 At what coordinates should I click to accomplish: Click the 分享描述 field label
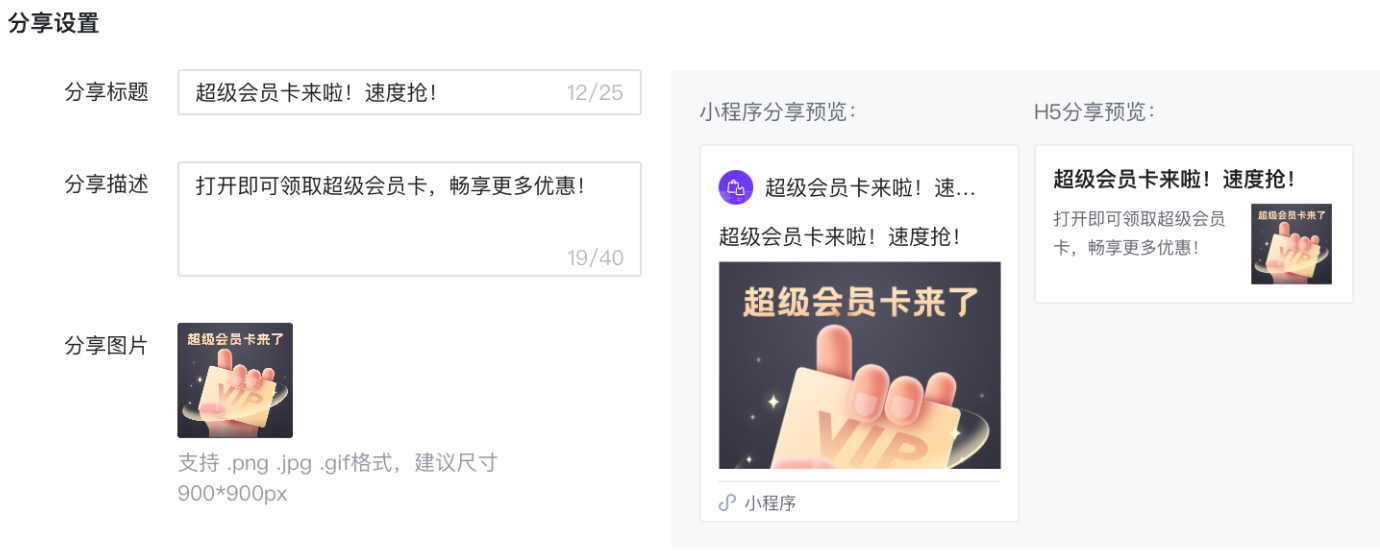click(106, 184)
